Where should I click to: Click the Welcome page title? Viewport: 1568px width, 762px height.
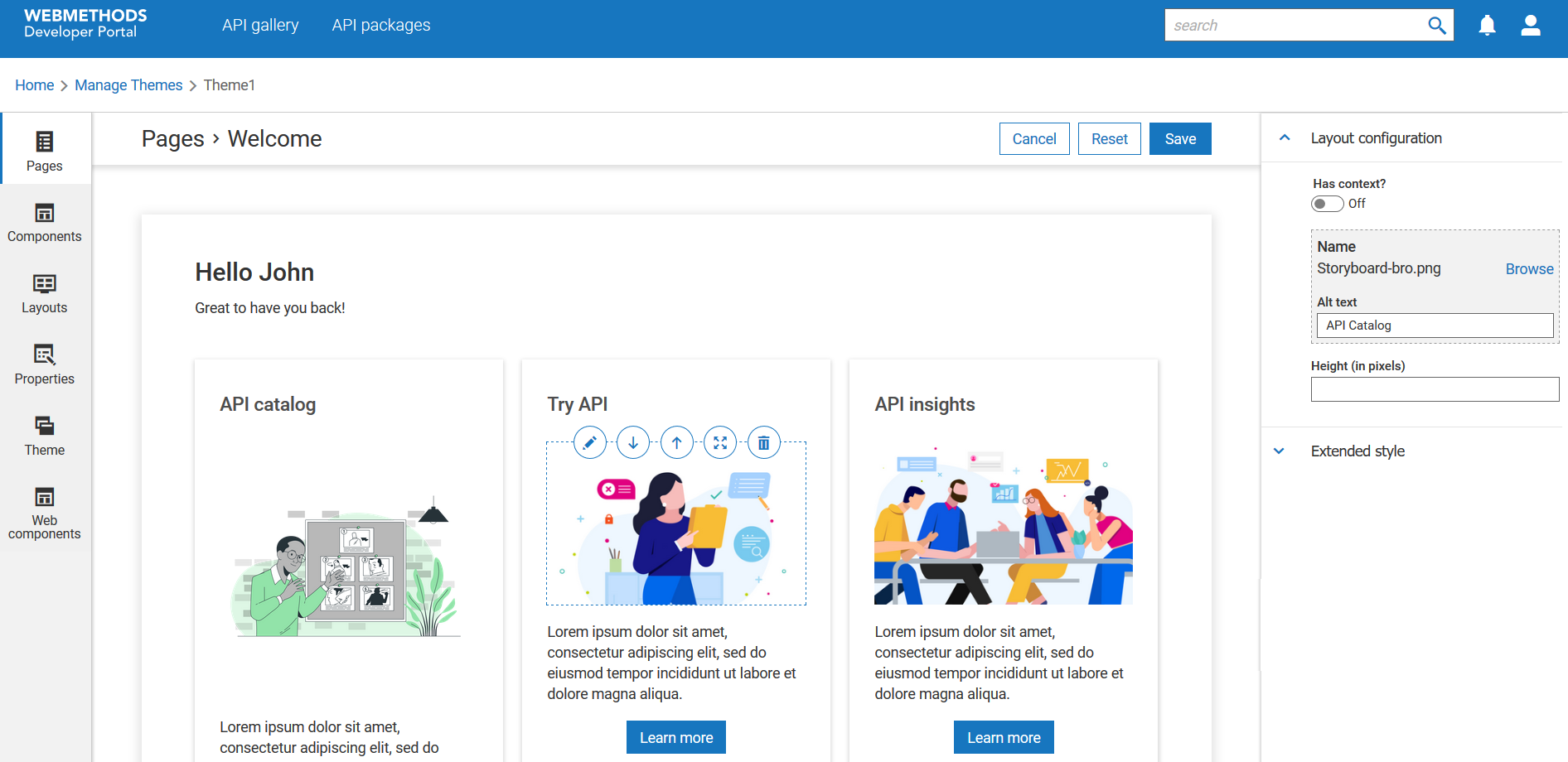coord(274,138)
